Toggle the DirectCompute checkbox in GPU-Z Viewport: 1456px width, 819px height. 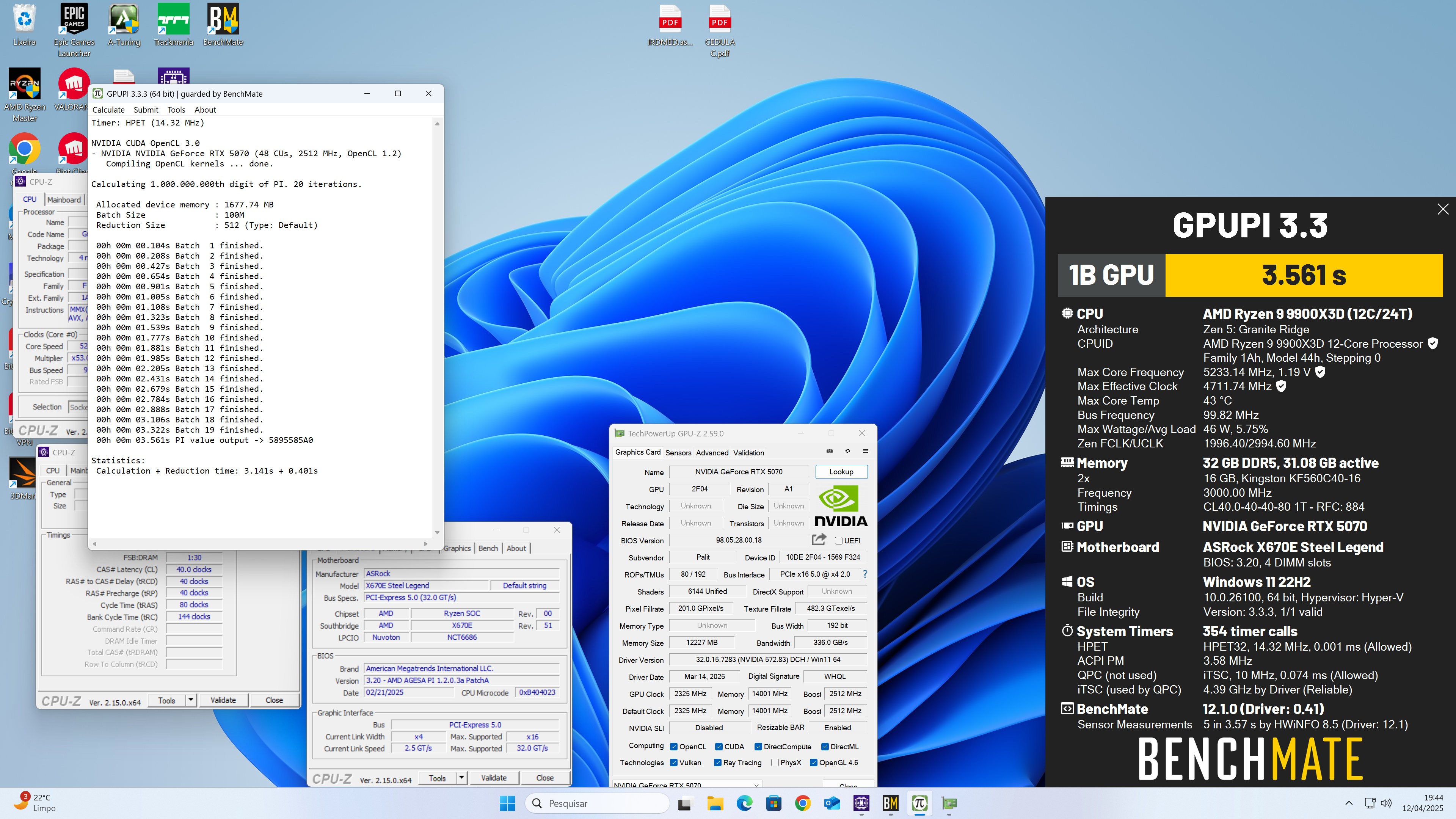758,747
